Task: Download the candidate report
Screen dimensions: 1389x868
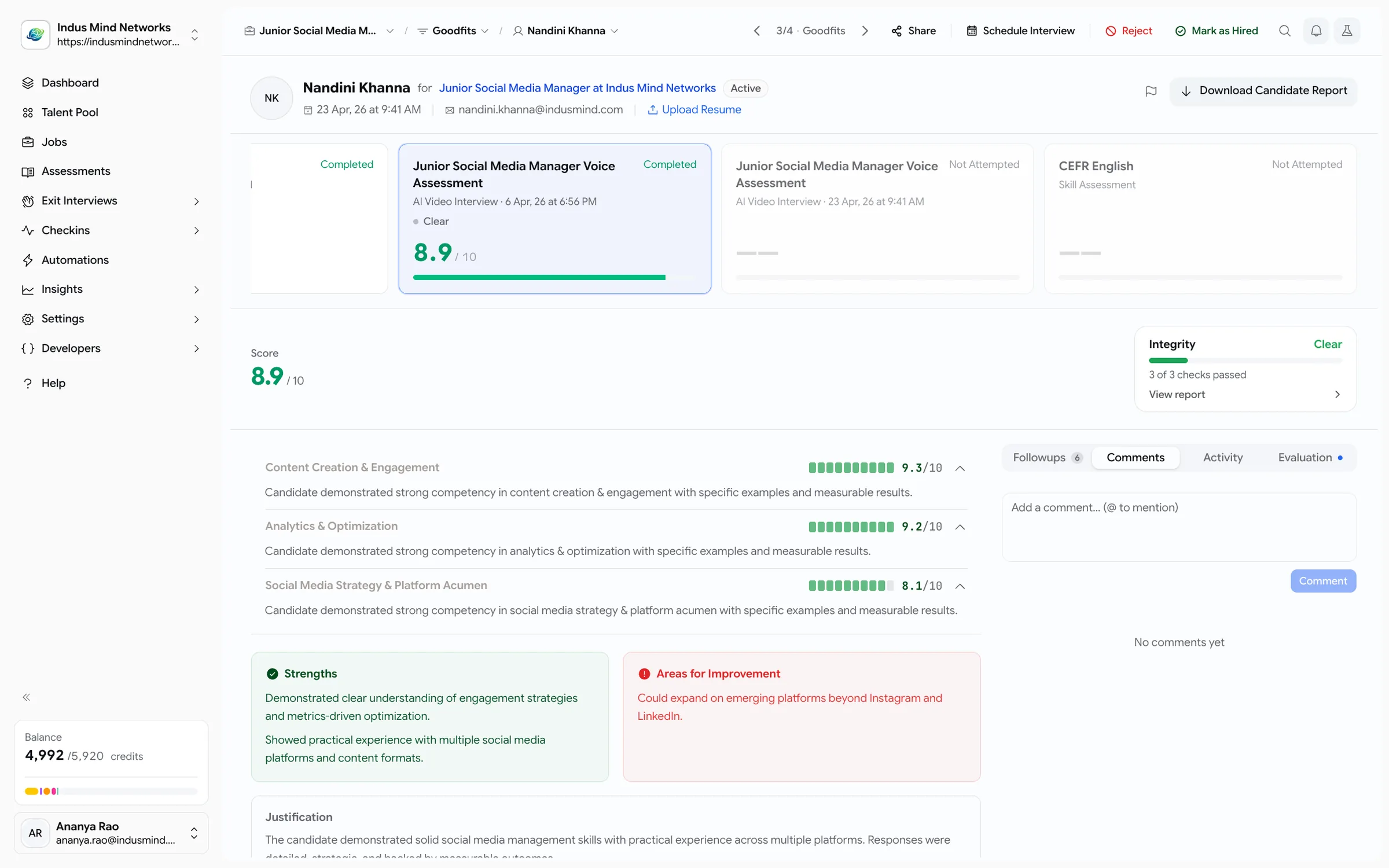Action: coord(1264,91)
